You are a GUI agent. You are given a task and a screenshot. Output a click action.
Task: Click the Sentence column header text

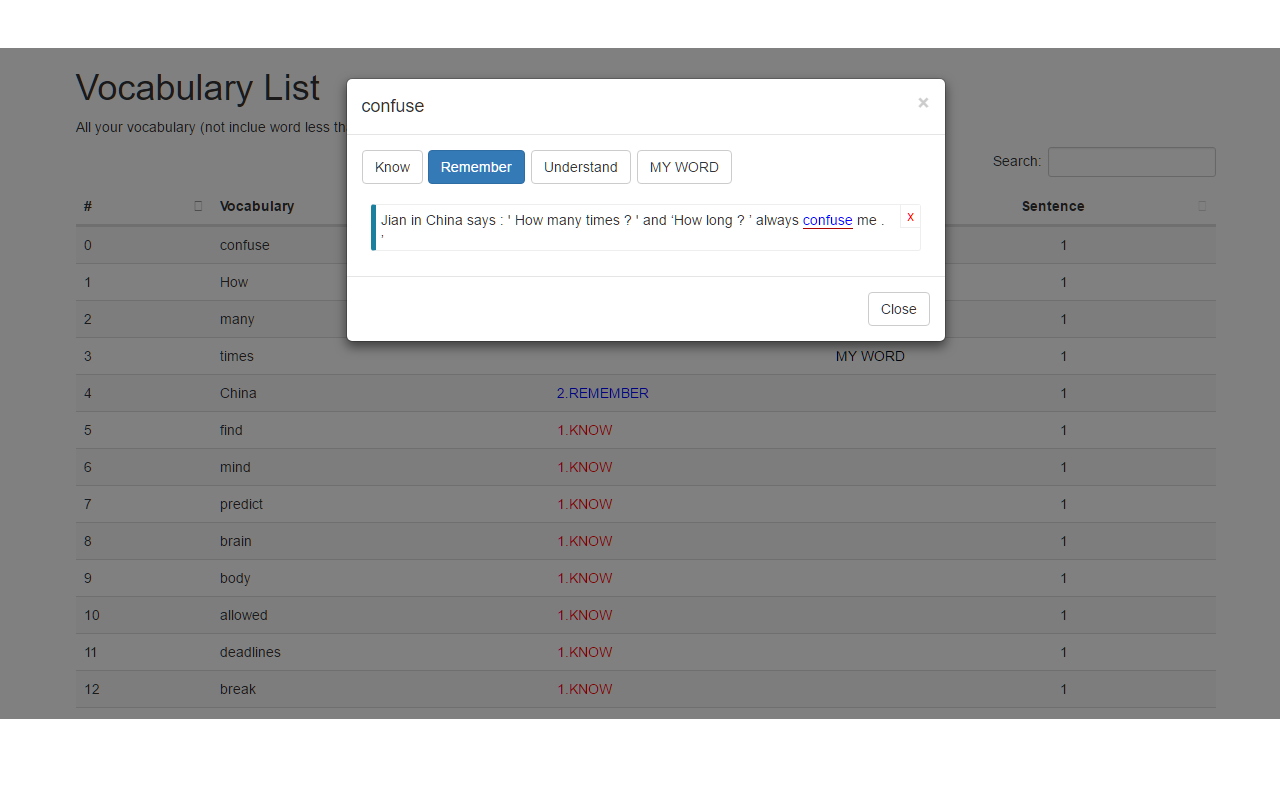(1053, 206)
